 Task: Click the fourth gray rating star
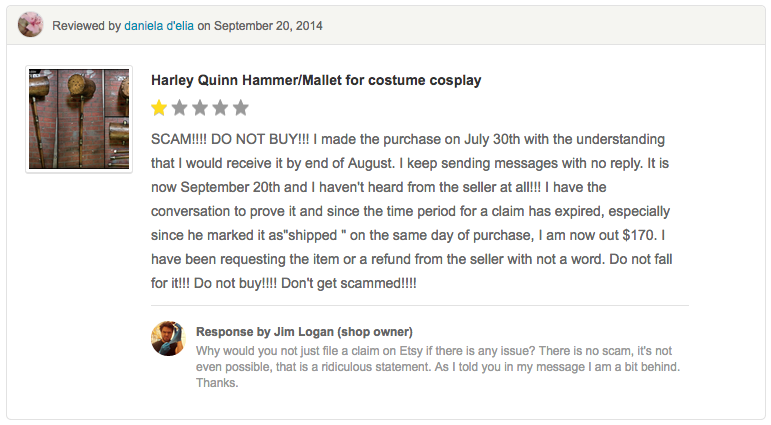pyautogui.click(x=220, y=108)
